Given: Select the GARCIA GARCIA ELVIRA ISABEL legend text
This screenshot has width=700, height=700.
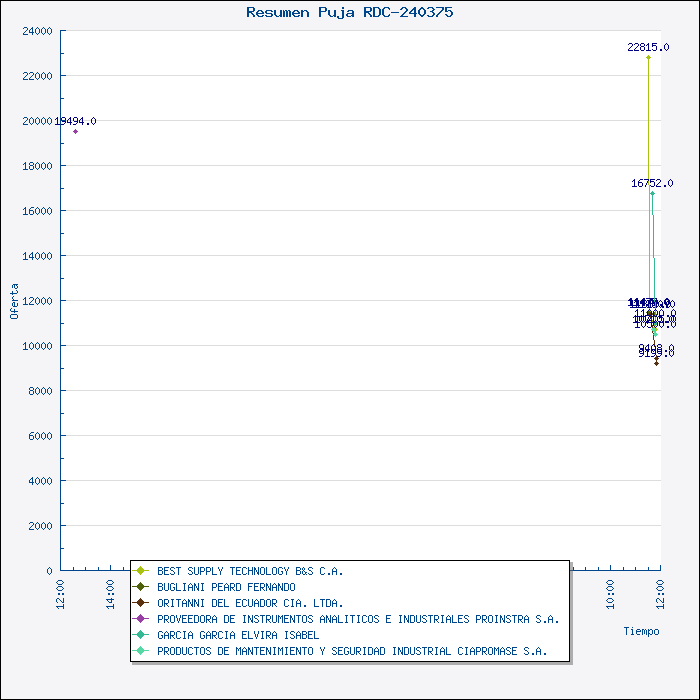Looking at the screenshot, I should 238,635.
